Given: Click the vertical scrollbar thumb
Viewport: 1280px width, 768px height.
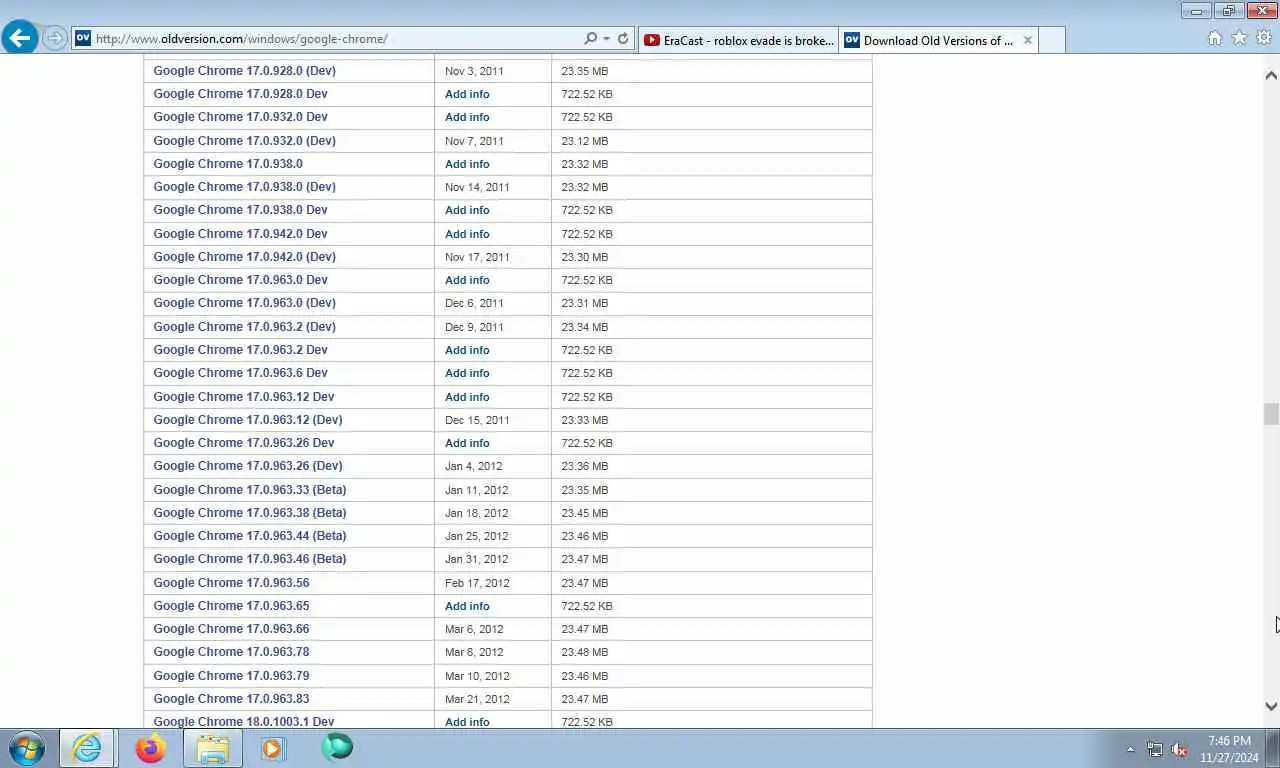Looking at the screenshot, I should coord(1271,414).
